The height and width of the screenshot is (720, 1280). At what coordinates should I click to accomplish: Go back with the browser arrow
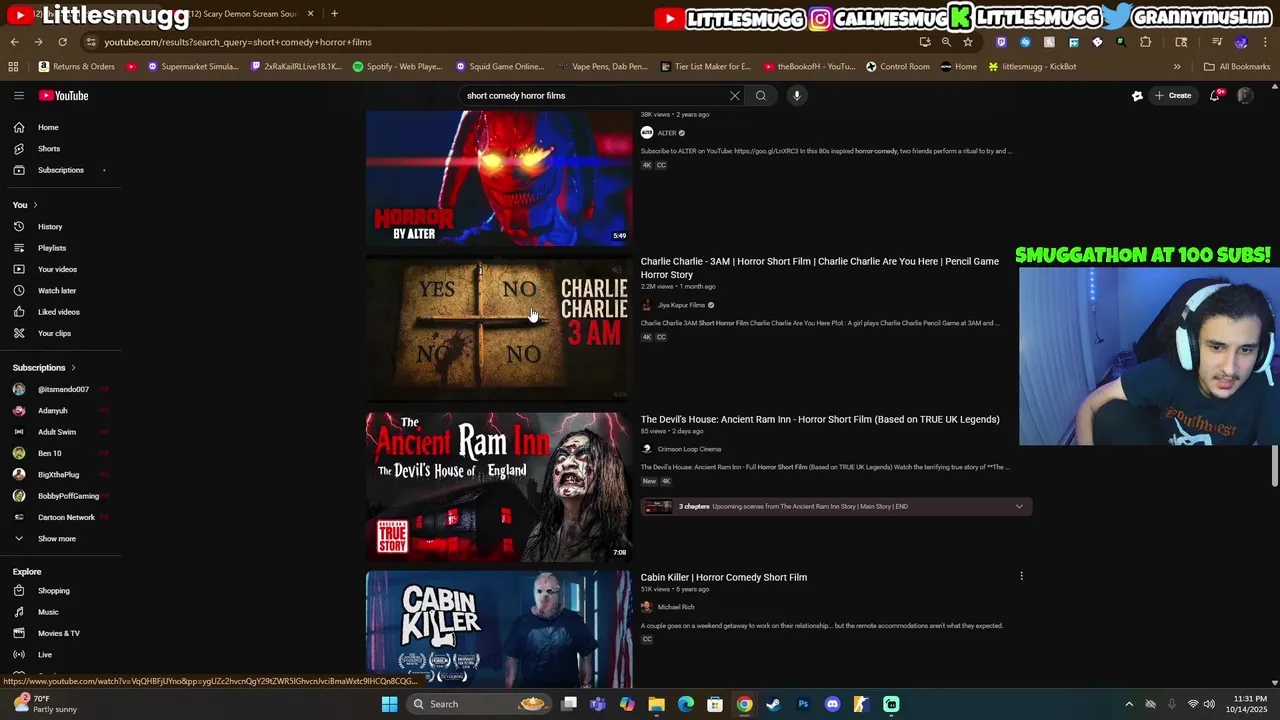coord(14,42)
